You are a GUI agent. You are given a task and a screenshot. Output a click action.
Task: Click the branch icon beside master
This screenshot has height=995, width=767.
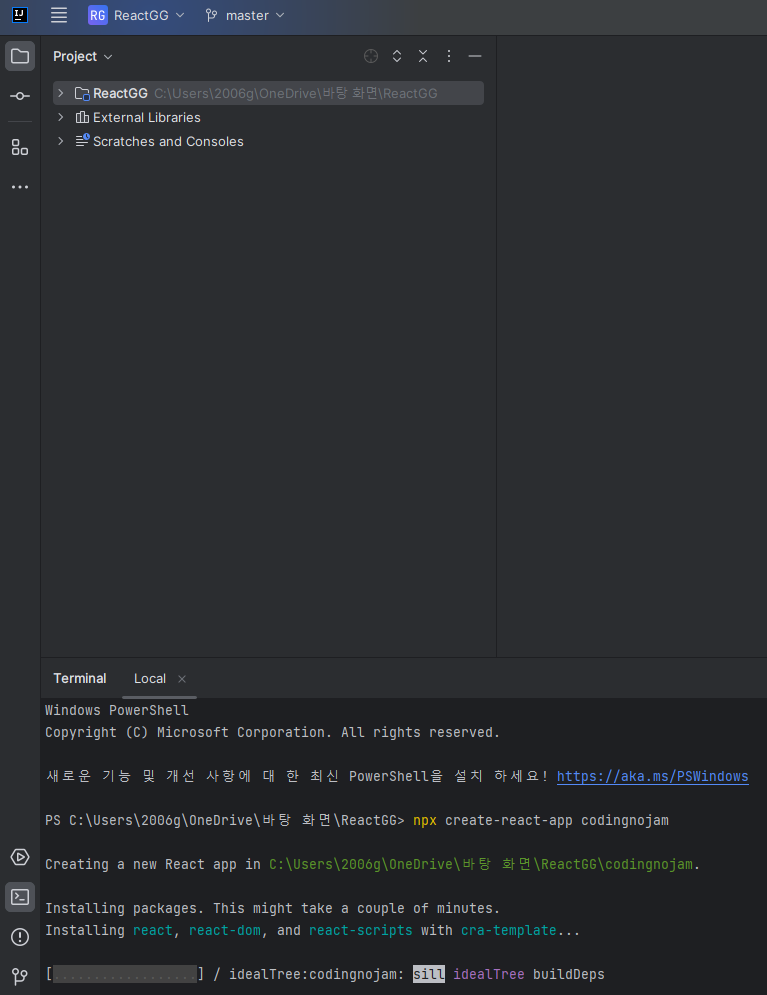click(212, 15)
